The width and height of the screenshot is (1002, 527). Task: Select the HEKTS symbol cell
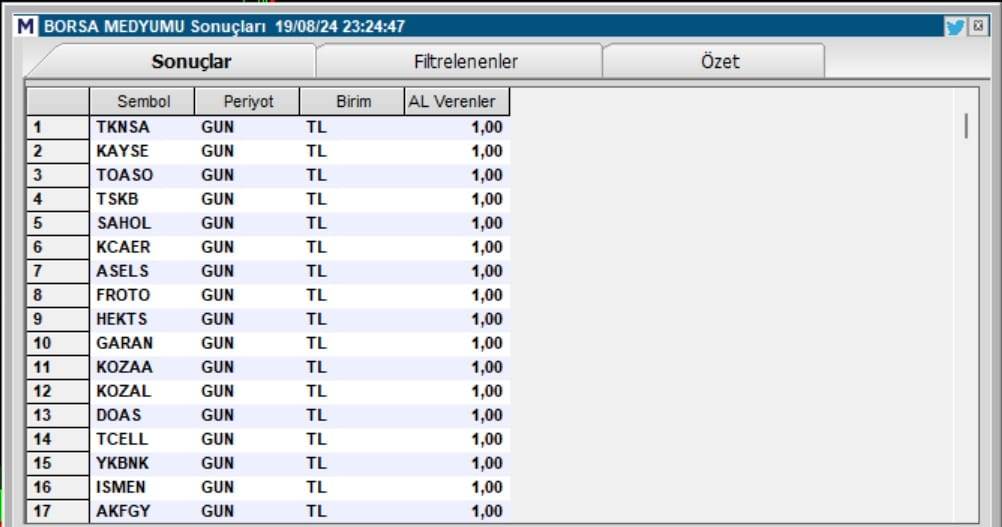[143, 319]
